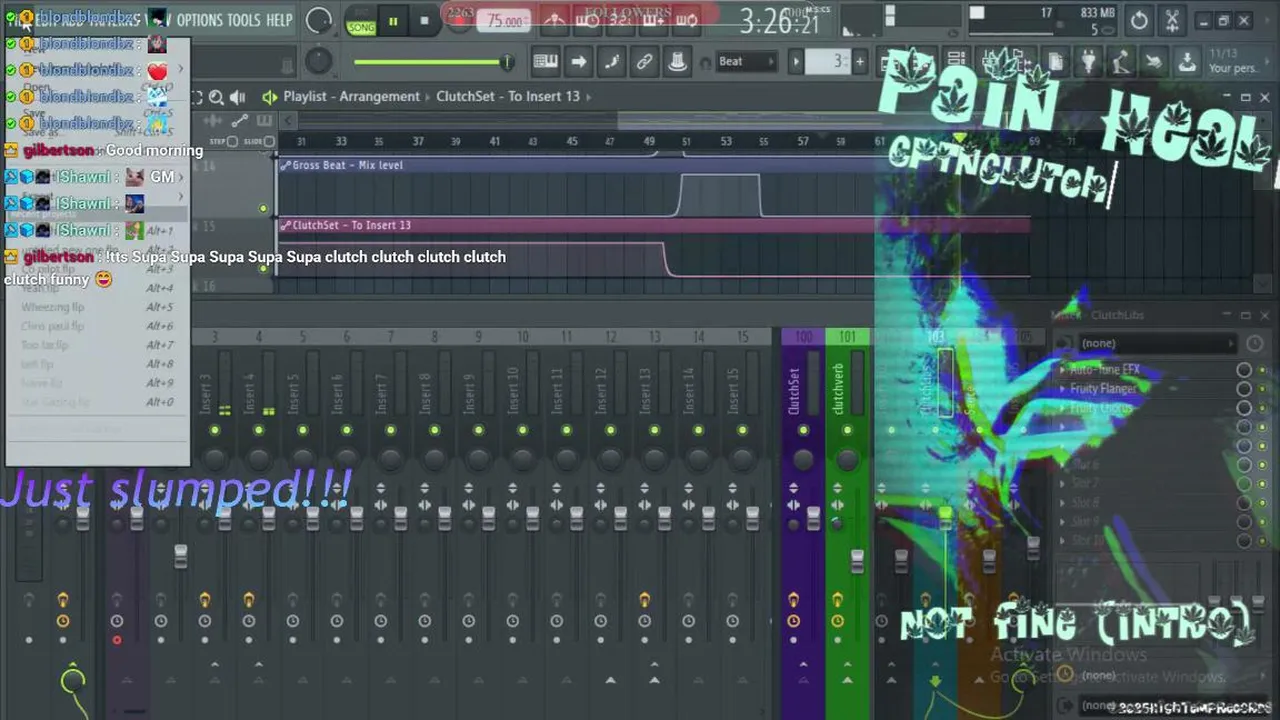
Task: Click the scissors tools icon at top right
Action: coord(1172,20)
